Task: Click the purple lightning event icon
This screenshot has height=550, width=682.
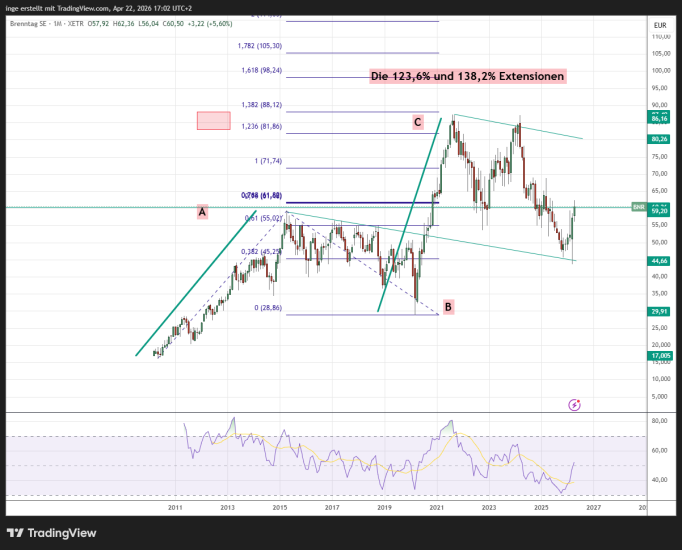Action: pyautogui.click(x=574, y=405)
